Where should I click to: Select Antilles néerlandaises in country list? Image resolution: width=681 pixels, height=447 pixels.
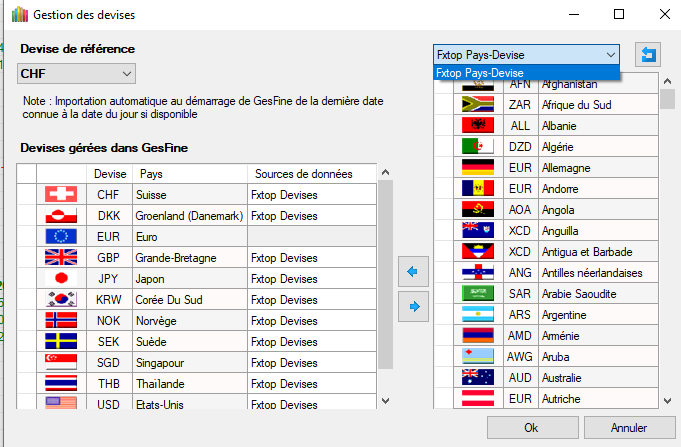[598, 272]
